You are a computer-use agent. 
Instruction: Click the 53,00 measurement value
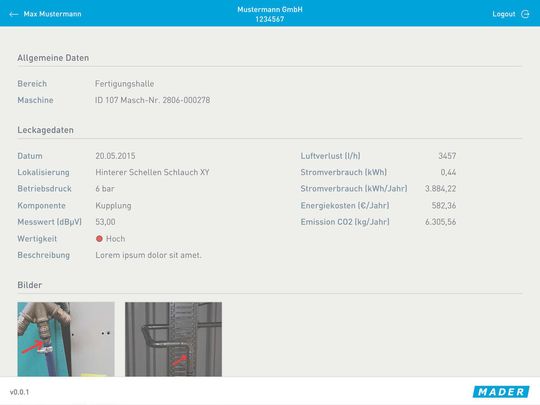point(105,222)
